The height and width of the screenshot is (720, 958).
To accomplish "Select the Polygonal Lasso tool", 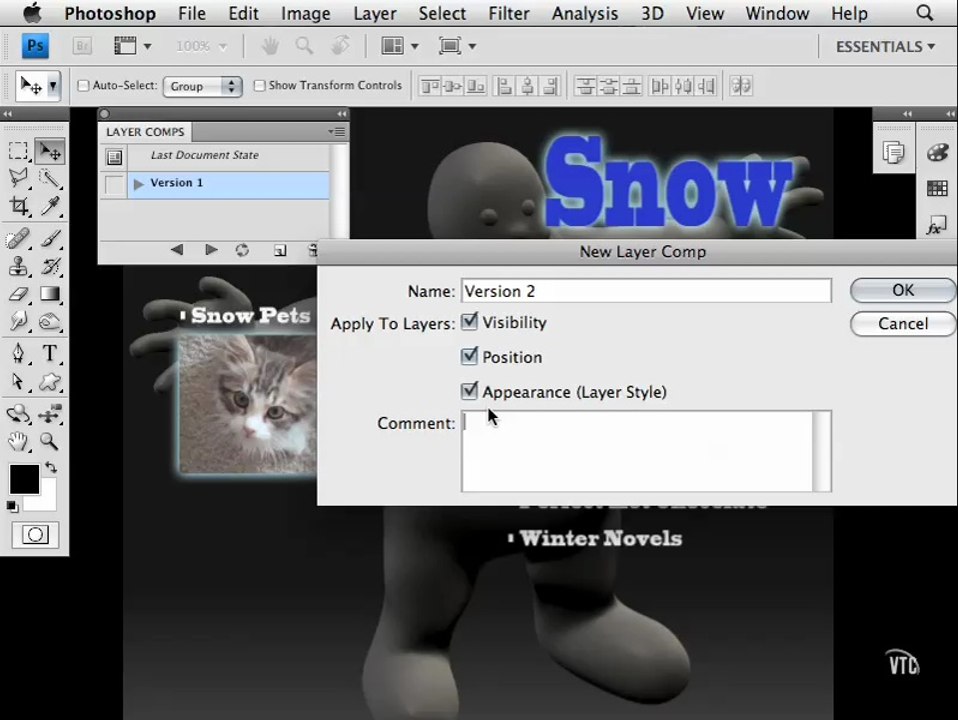I will click(18, 178).
